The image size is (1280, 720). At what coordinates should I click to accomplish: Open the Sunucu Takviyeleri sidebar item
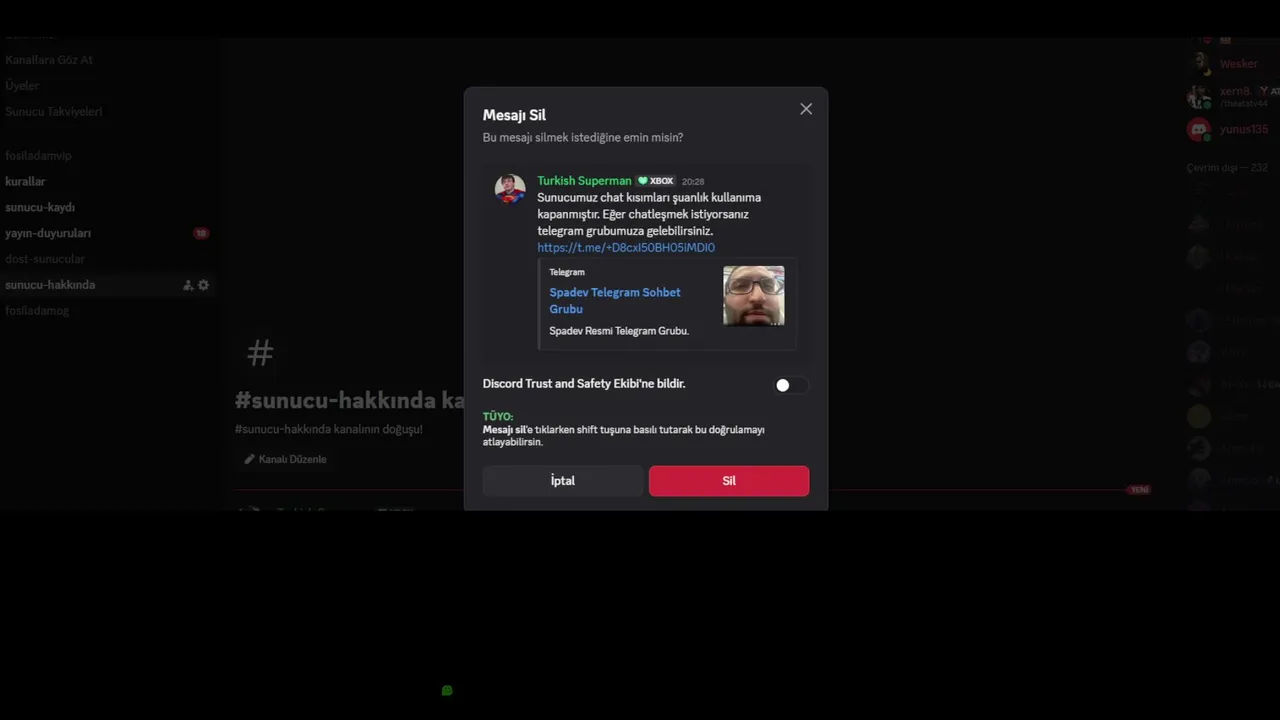coord(54,112)
